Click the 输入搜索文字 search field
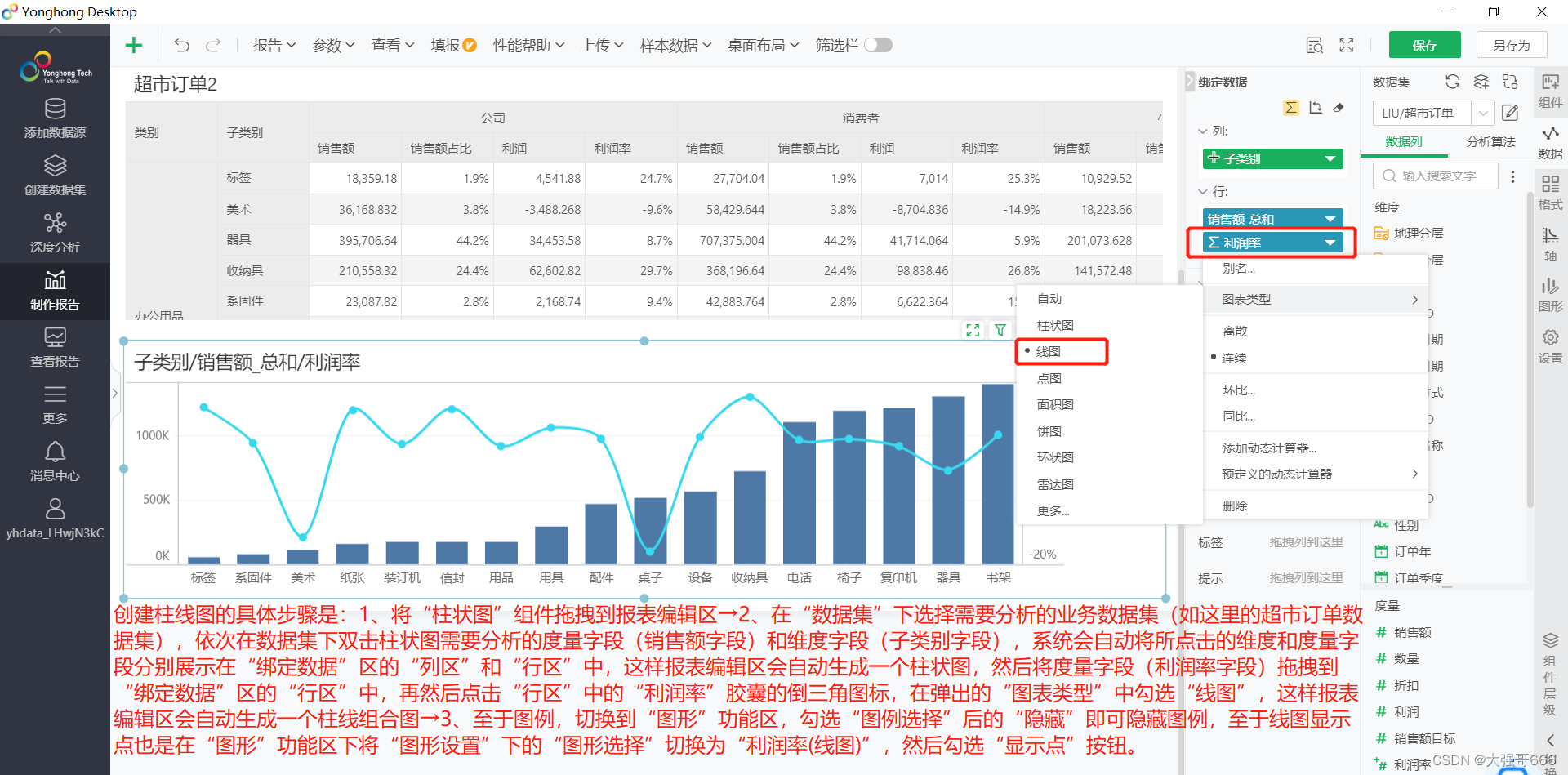Screen dimensions: 1568x775 click(1436, 176)
